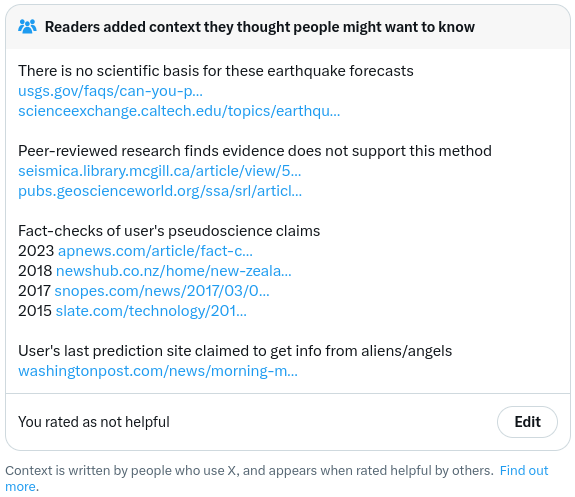
Task: Open the 2018 newshub.co.nz link
Action: 173,271
